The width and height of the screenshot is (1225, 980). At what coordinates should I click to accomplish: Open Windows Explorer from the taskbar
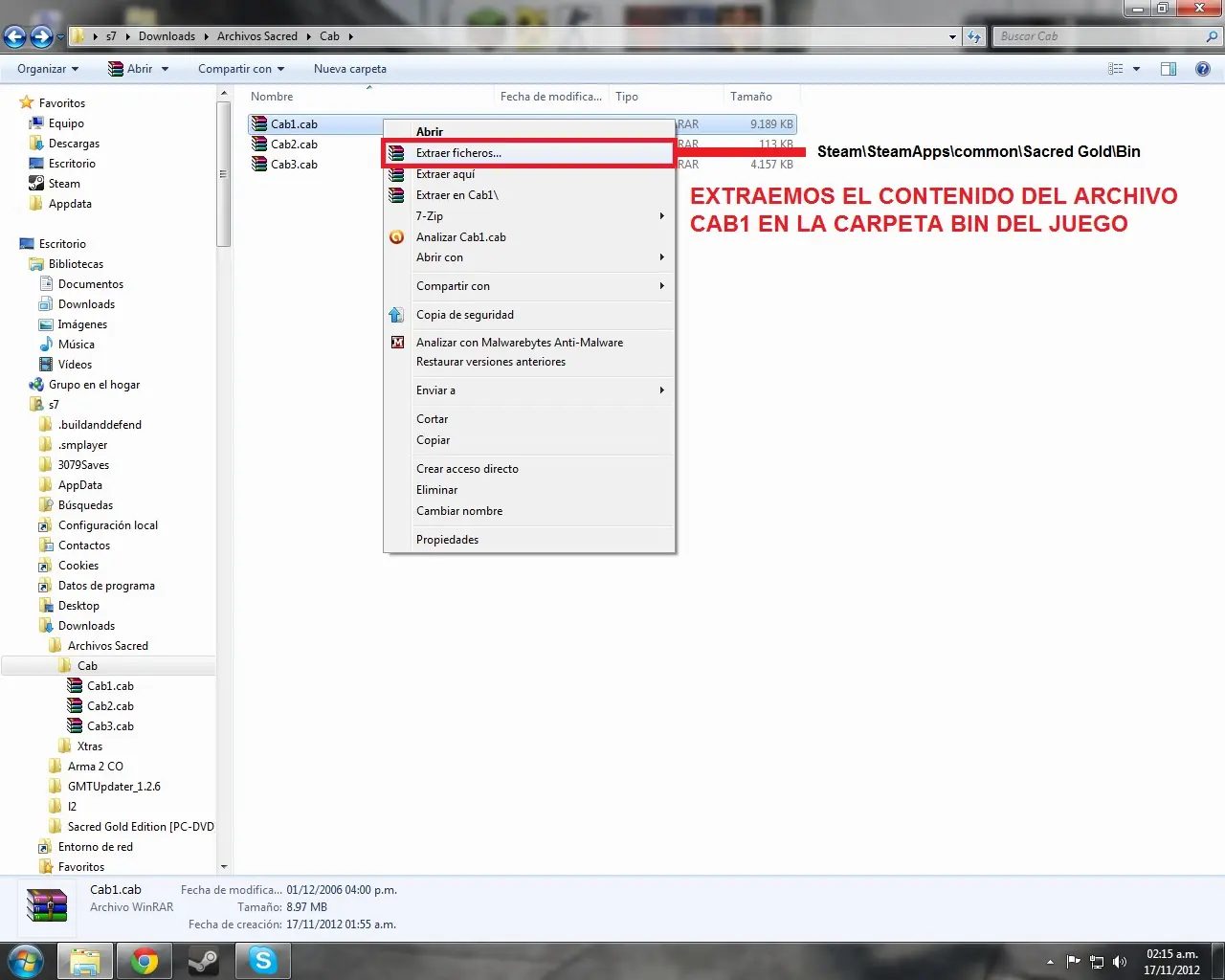(x=85, y=961)
